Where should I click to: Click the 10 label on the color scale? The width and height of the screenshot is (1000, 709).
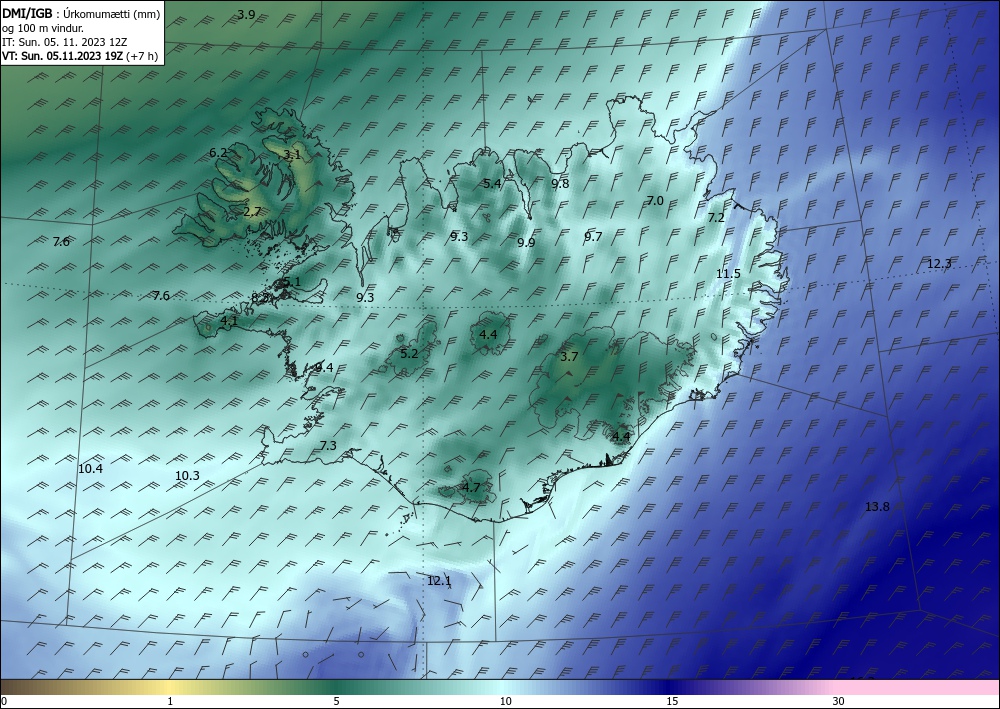[505, 701]
